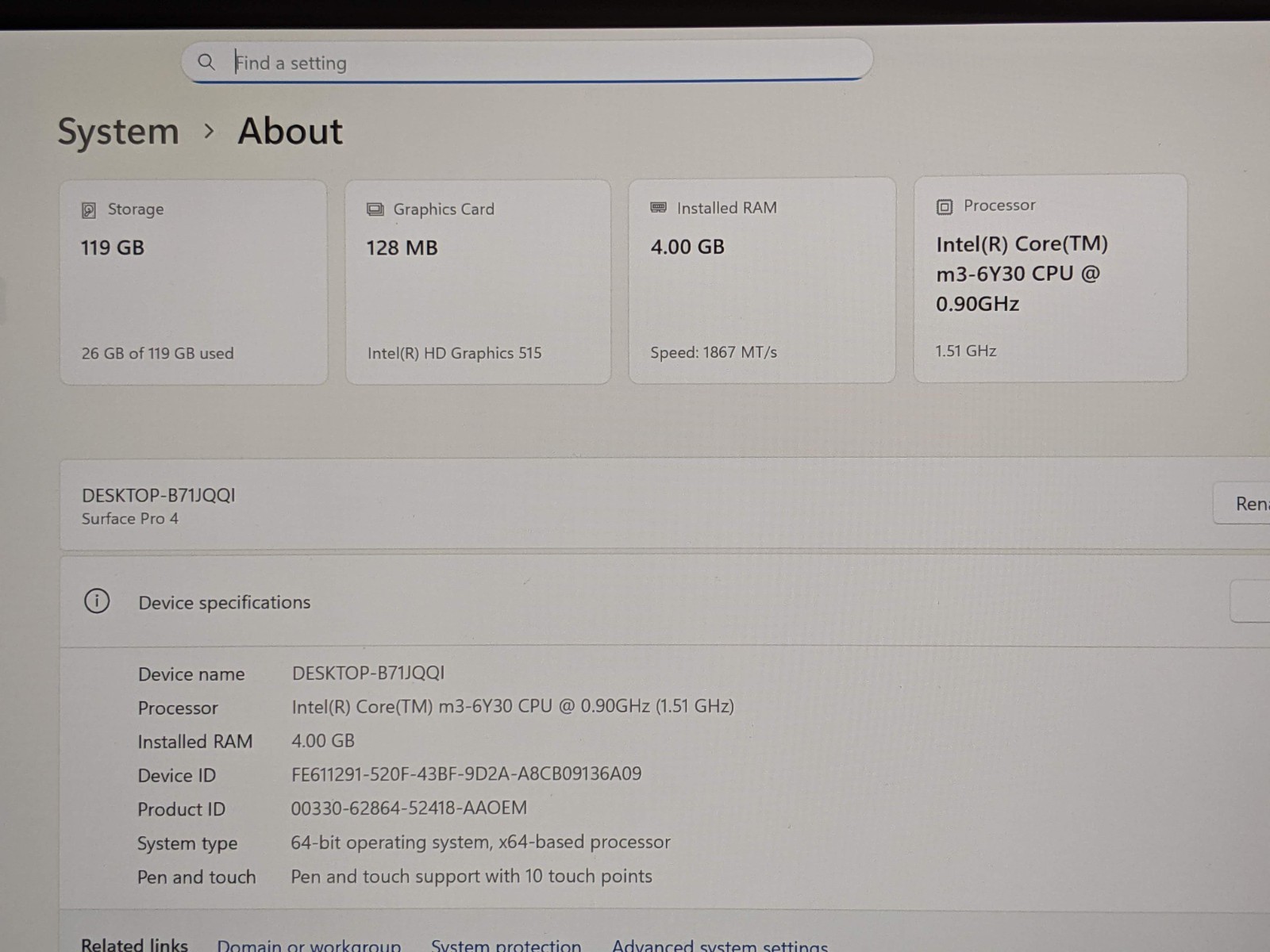
Task: Click the breadcrumb chevron after System
Action: click(209, 131)
